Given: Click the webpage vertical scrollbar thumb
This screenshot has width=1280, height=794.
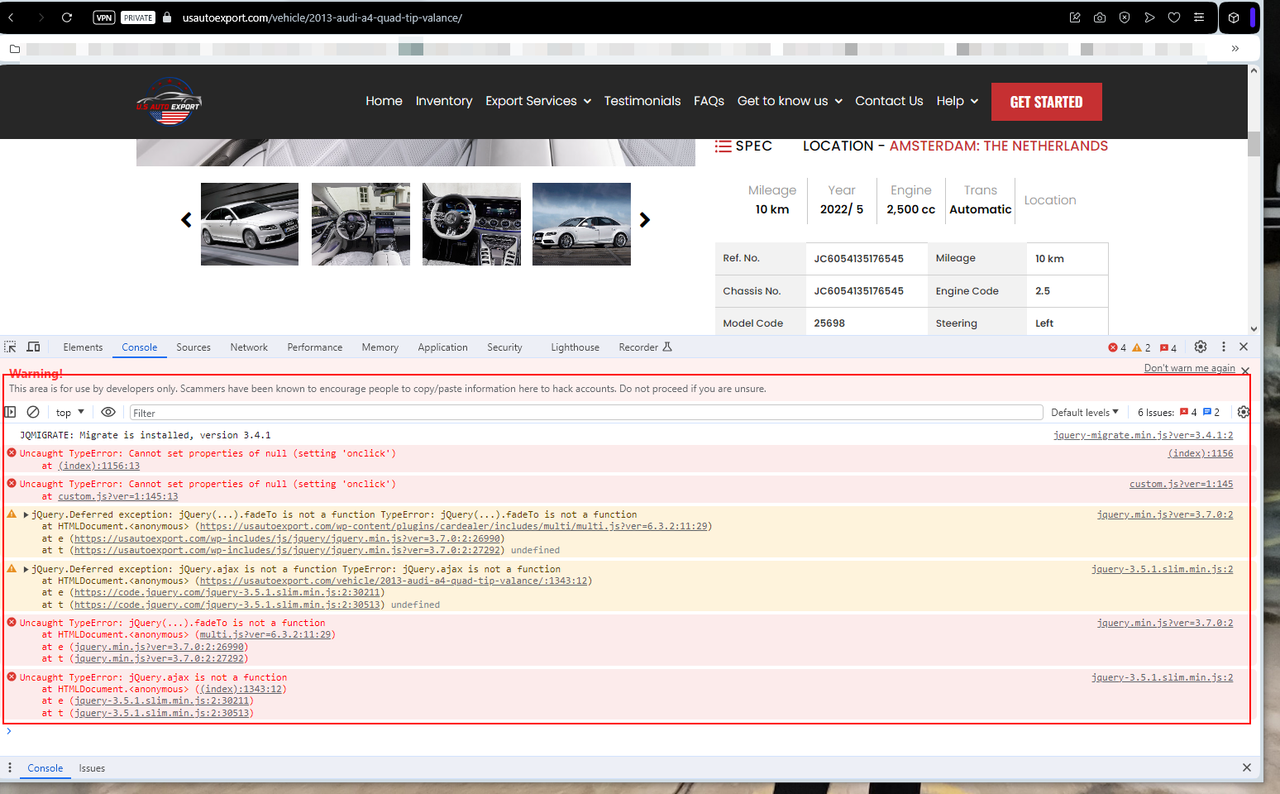Looking at the screenshot, I should (x=1254, y=144).
